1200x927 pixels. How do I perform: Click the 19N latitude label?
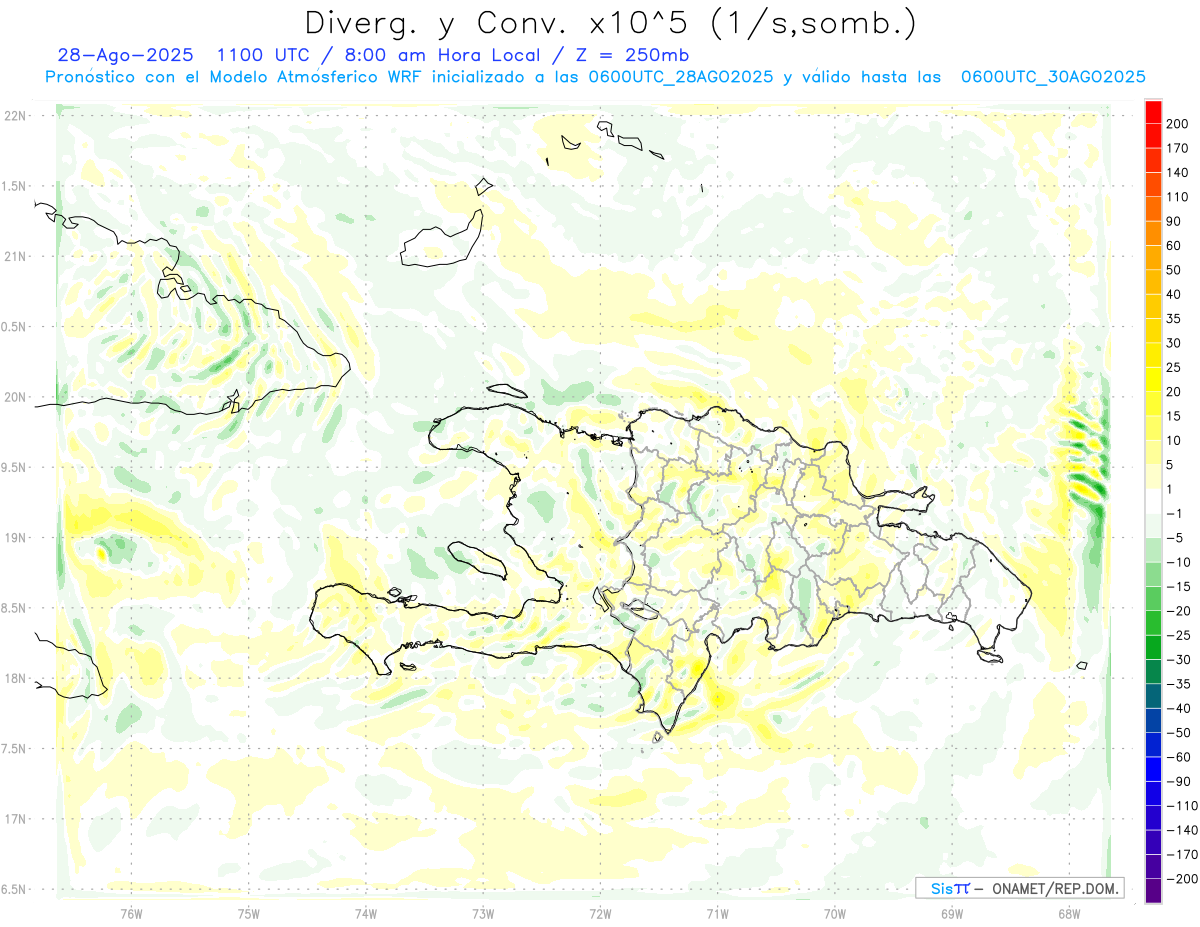coord(14,537)
